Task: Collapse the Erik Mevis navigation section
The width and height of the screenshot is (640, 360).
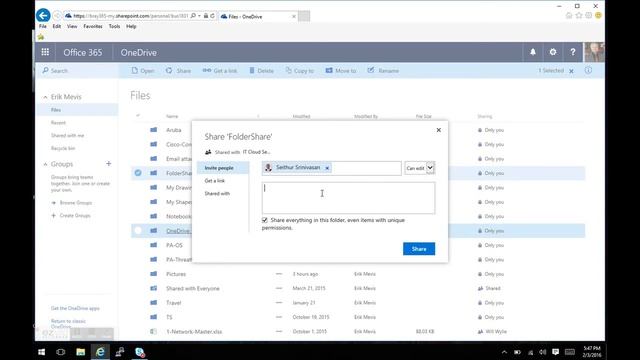Action: [x=45, y=97]
